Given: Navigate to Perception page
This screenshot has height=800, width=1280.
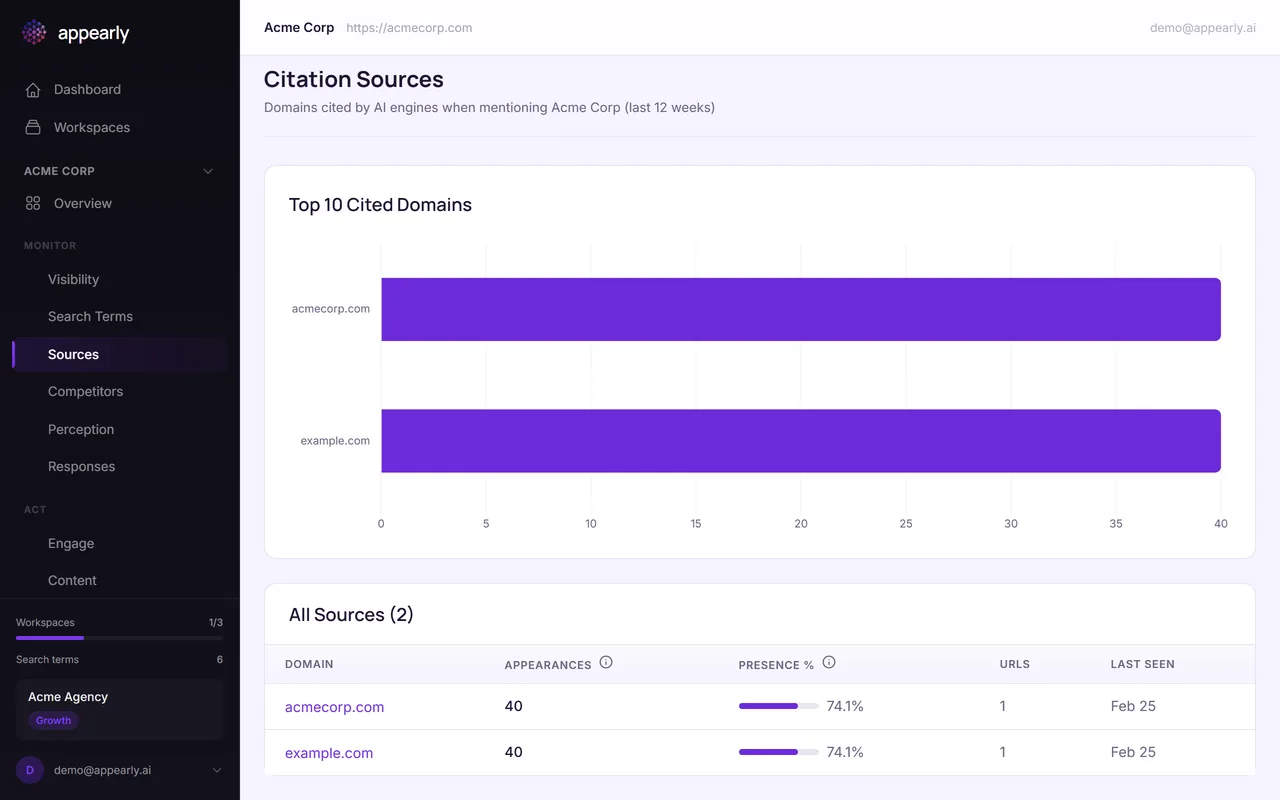Looking at the screenshot, I should (x=81, y=430).
